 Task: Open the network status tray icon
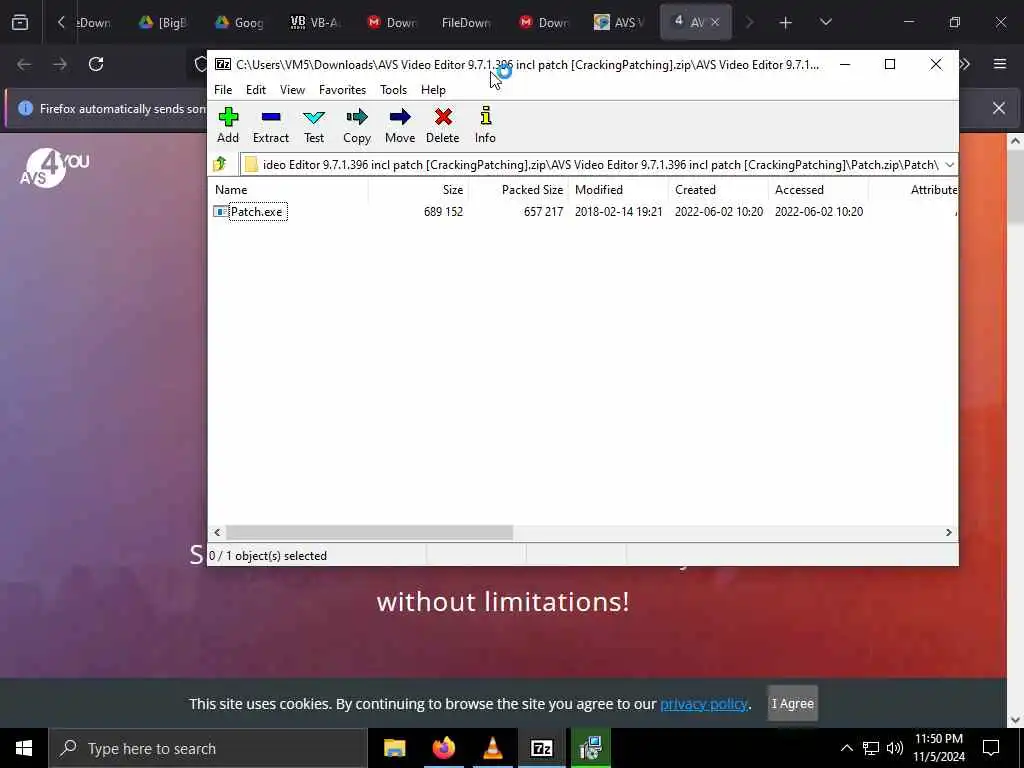tap(871, 748)
